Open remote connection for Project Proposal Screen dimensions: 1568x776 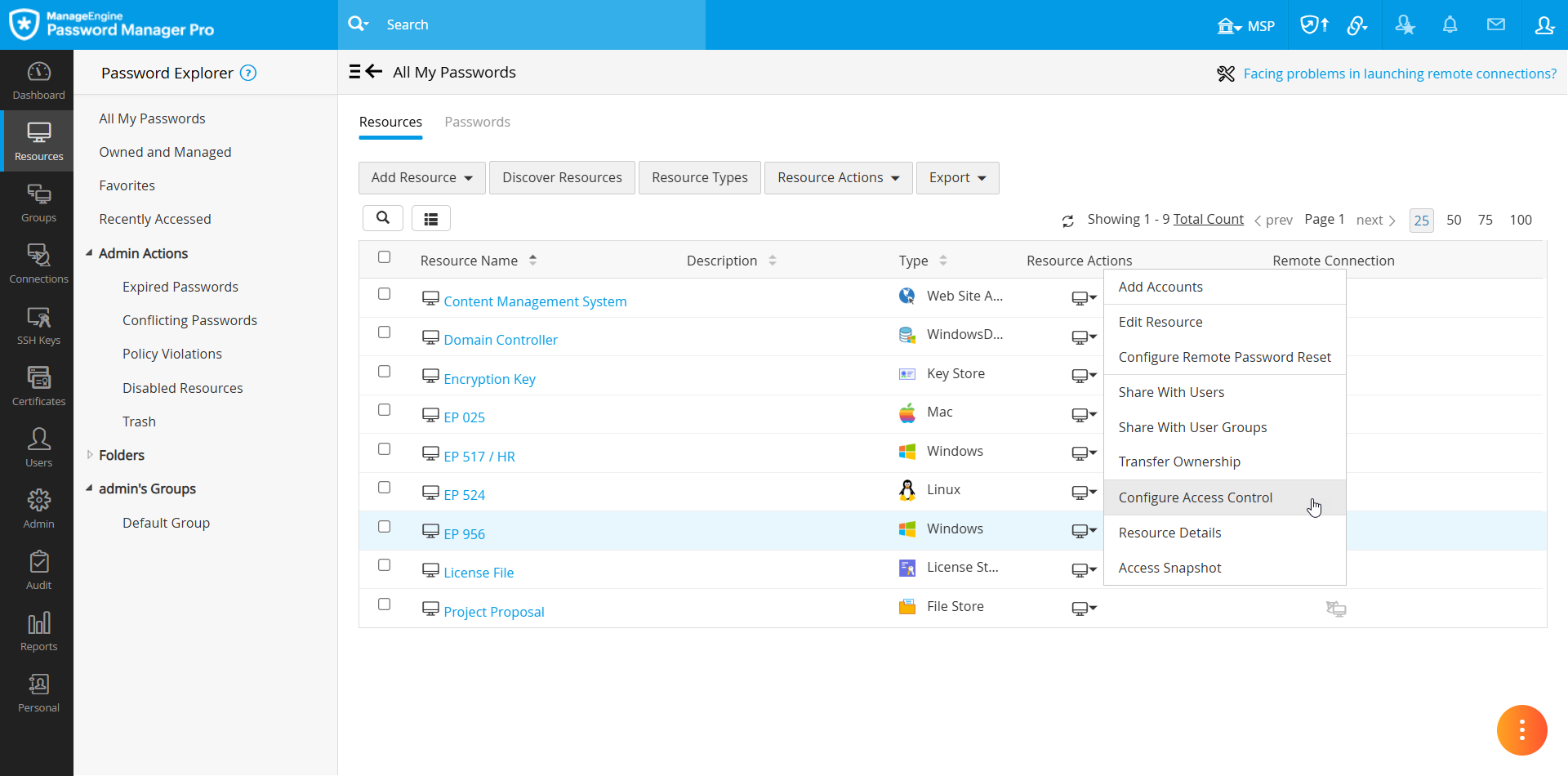(1336, 609)
